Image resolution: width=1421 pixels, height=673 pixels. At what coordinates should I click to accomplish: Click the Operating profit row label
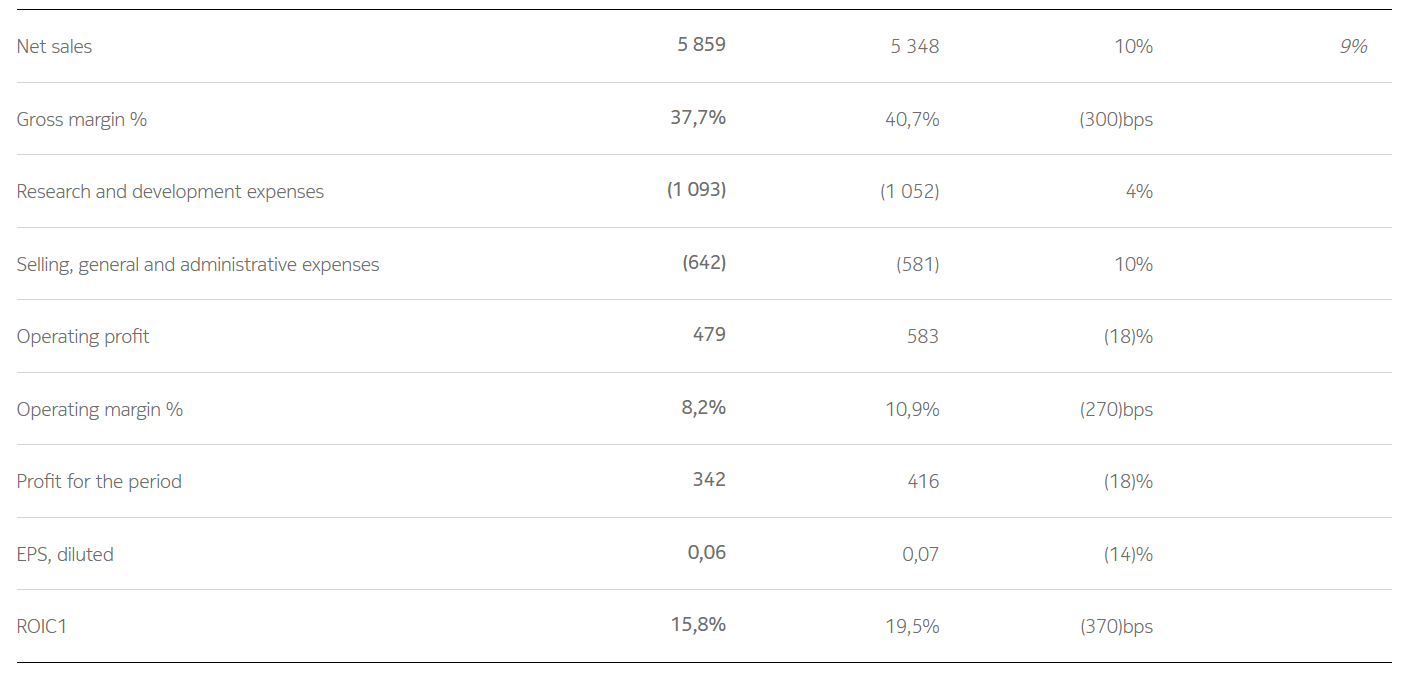coord(83,337)
